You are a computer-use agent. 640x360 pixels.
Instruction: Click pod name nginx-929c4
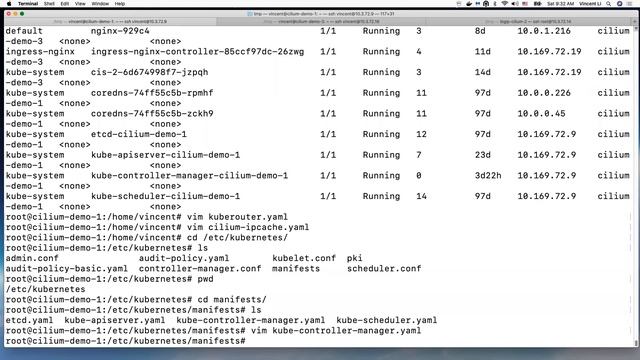pyautogui.click(x=120, y=31)
